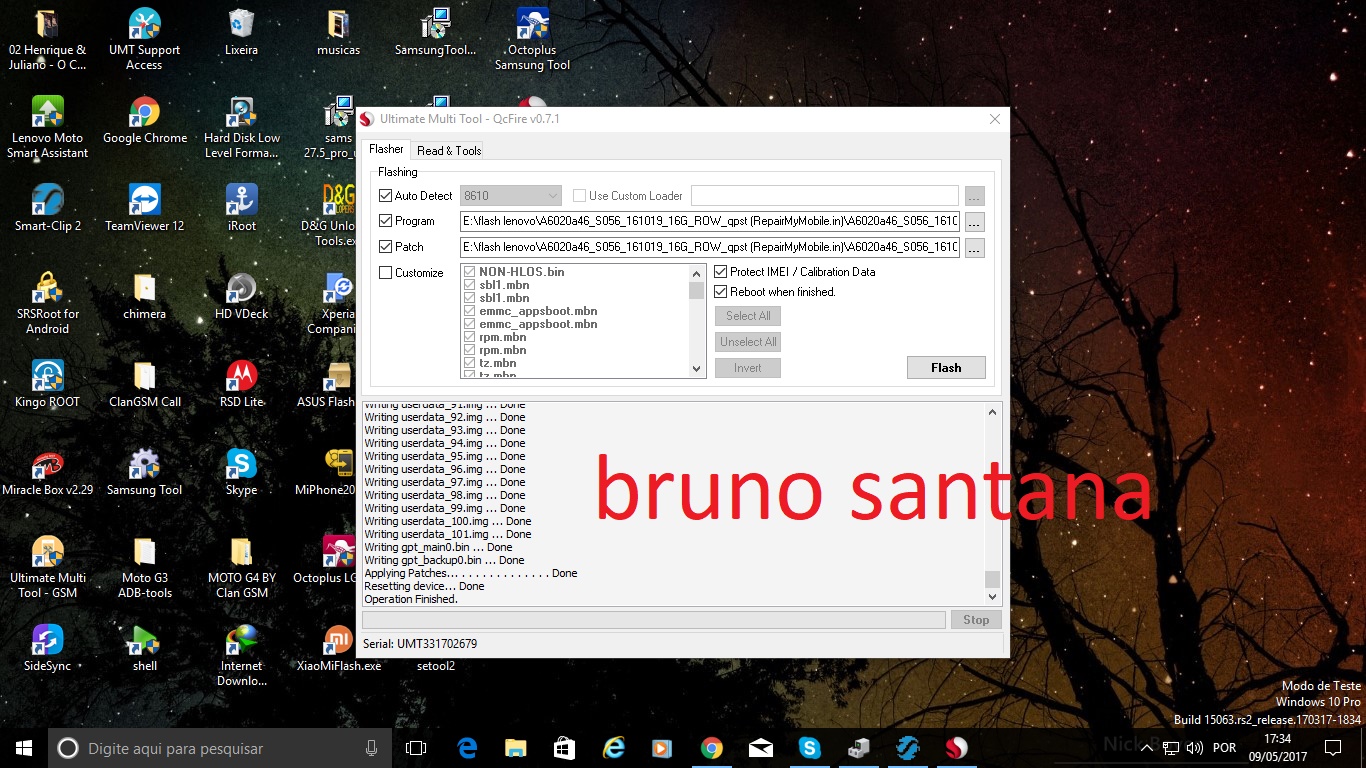Image resolution: width=1366 pixels, height=768 pixels.
Task: Launch the RSD Lite Motorola shortcut
Action: click(241, 385)
